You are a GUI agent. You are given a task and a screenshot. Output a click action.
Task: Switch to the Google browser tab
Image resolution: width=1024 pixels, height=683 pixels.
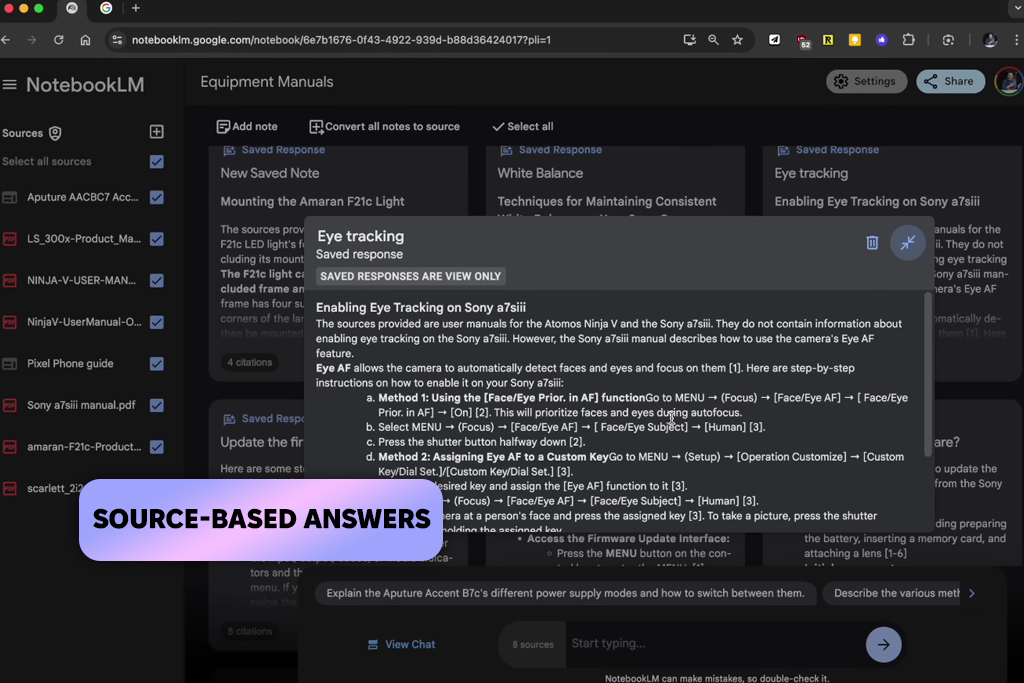tap(106, 8)
